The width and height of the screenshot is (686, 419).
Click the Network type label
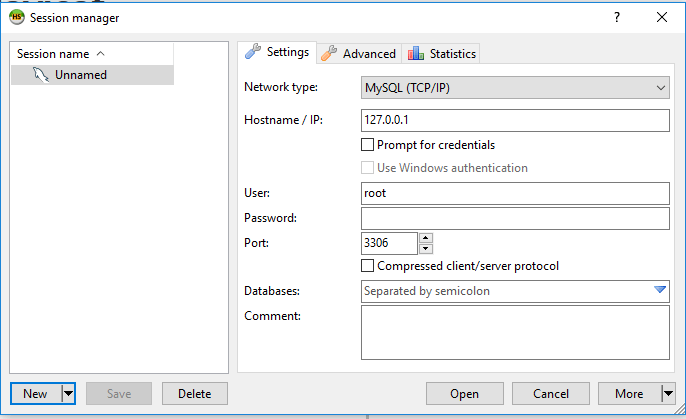[x=281, y=87]
